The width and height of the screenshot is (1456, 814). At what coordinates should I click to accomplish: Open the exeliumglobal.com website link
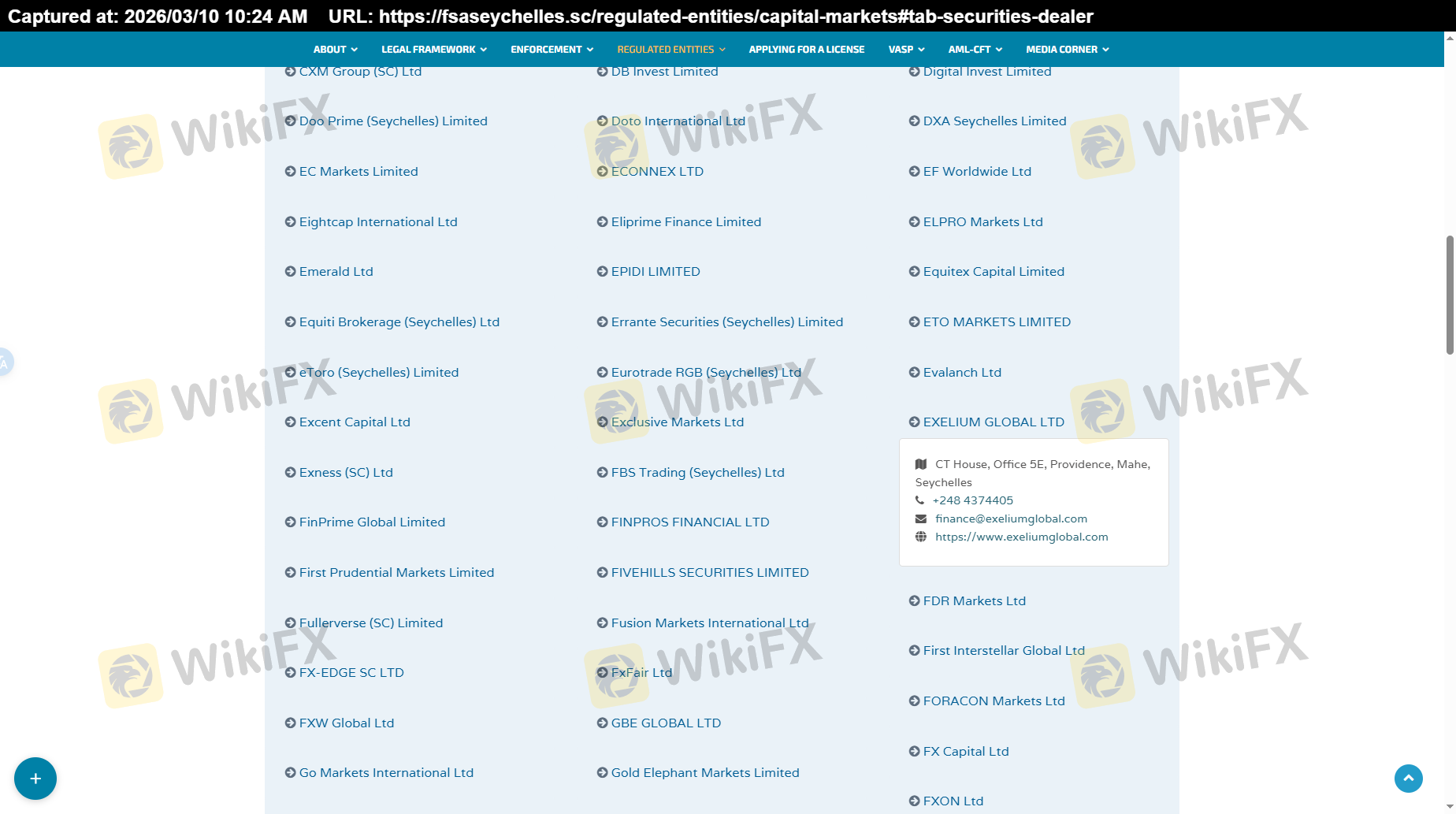pos(1021,537)
